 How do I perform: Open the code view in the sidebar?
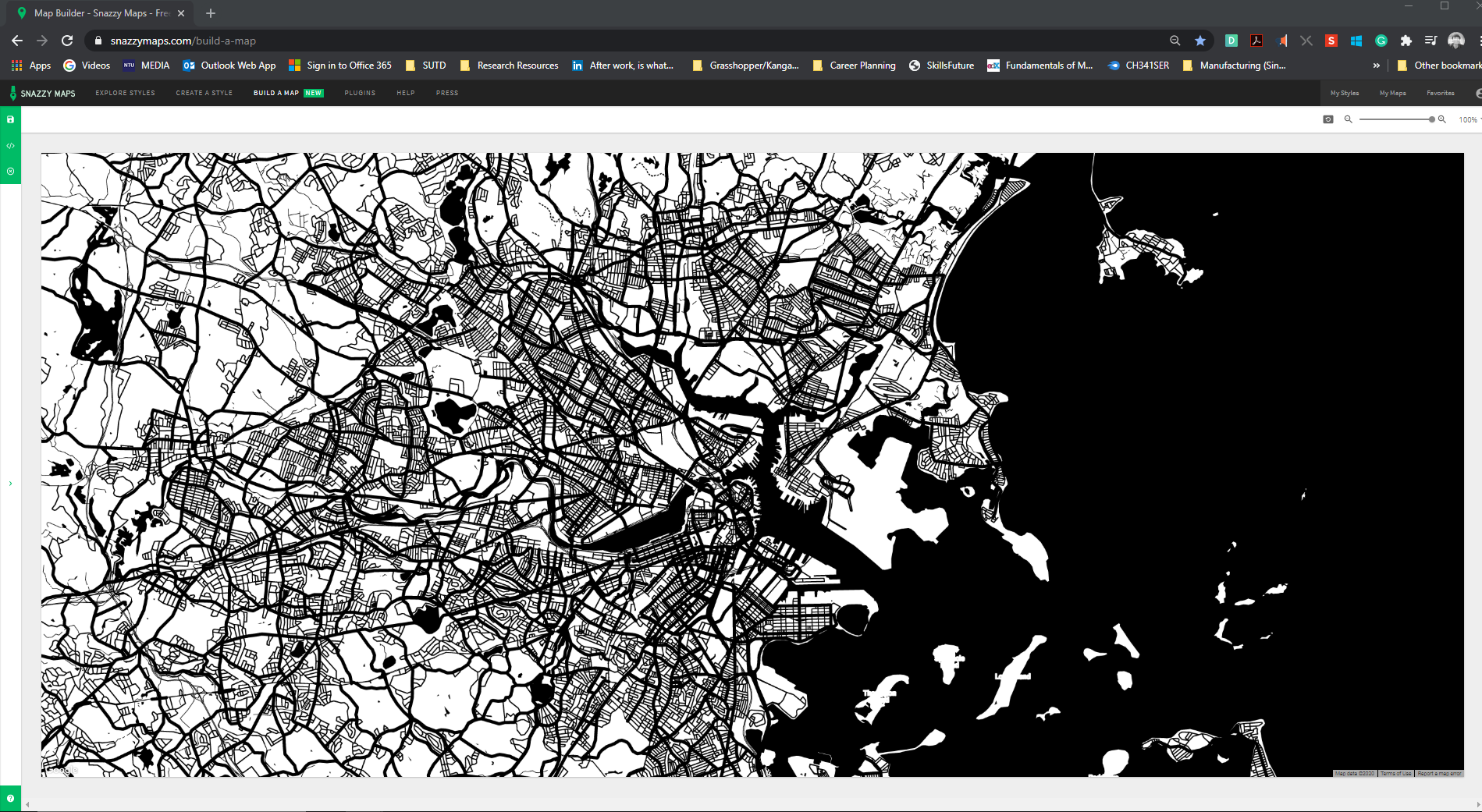click(10, 145)
